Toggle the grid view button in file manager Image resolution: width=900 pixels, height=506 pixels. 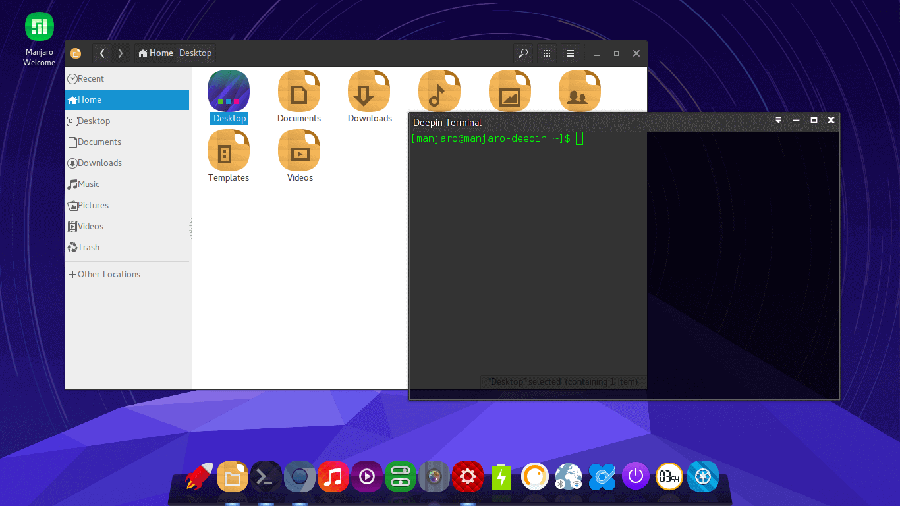click(x=547, y=53)
